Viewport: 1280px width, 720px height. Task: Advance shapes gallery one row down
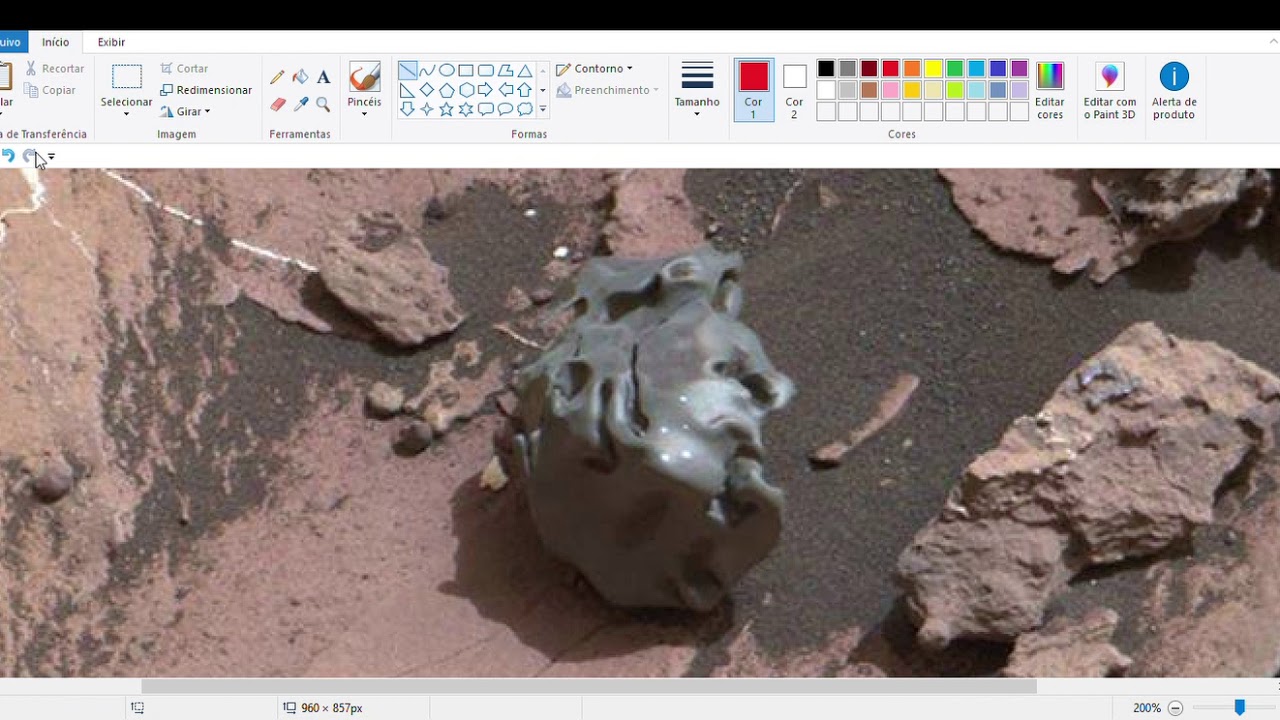coord(543,90)
